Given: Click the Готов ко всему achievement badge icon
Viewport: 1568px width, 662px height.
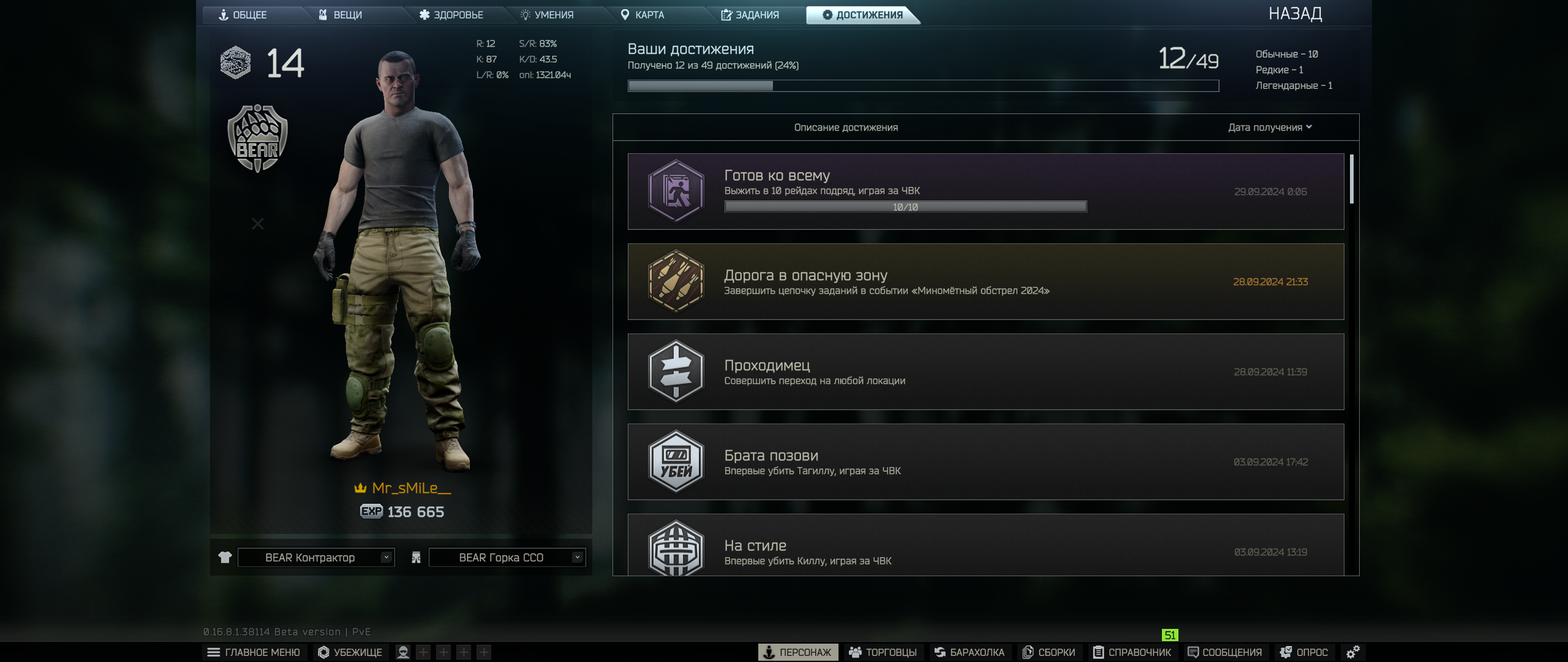Looking at the screenshot, I should [x=676, y=191].
